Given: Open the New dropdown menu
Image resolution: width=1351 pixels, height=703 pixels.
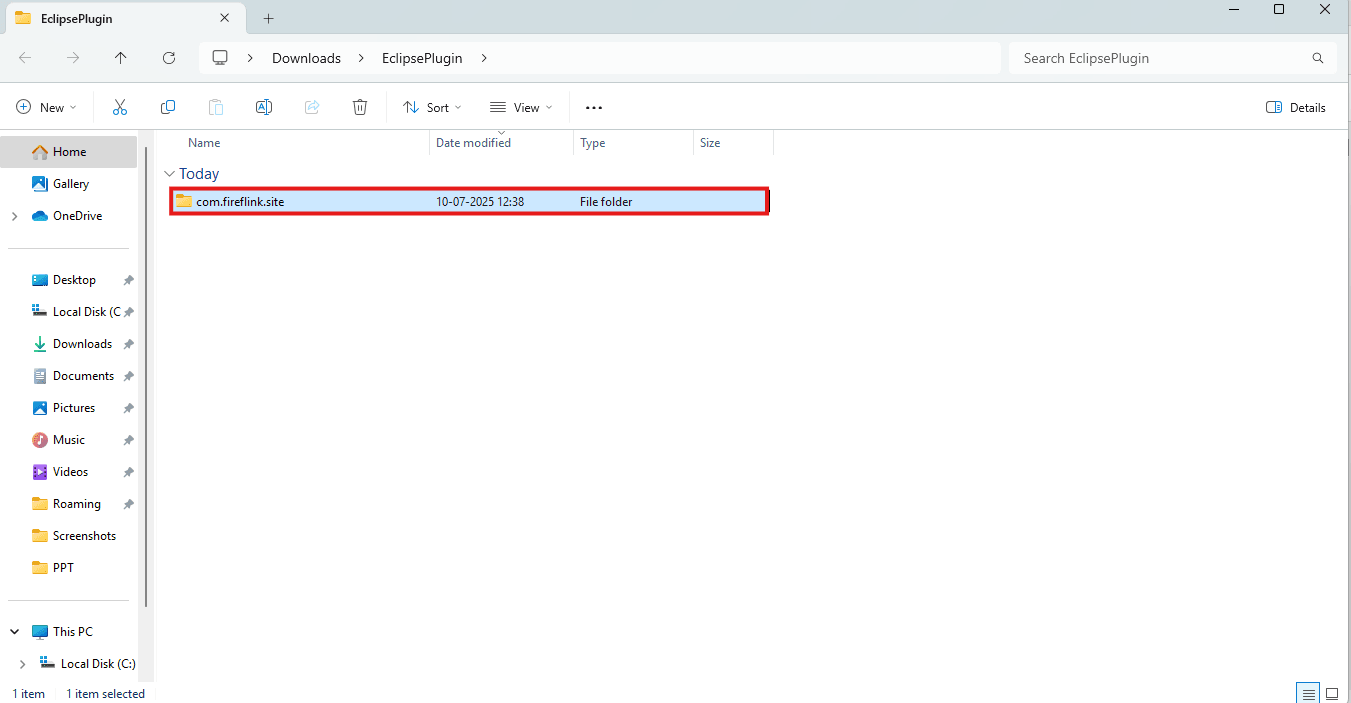Looking at the screenshot, I should pyautogui.click(x=47, y=107).
